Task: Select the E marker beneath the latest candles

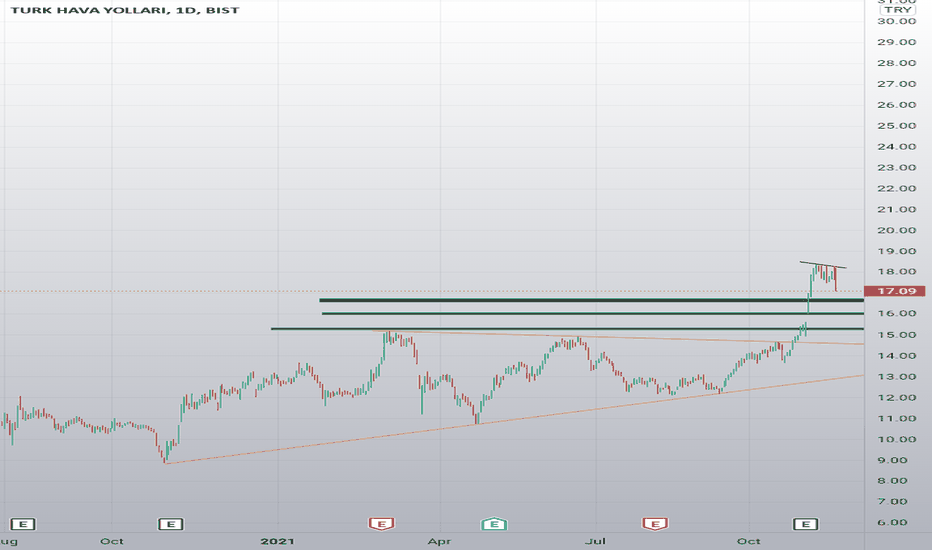Action: [806, 524]
